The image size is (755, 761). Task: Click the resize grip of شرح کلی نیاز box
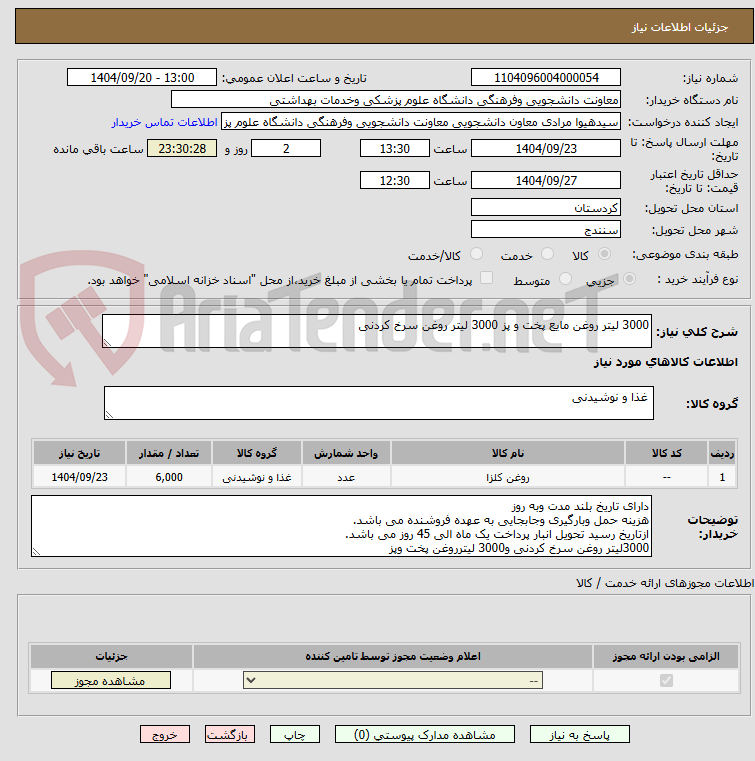(107, 343)
